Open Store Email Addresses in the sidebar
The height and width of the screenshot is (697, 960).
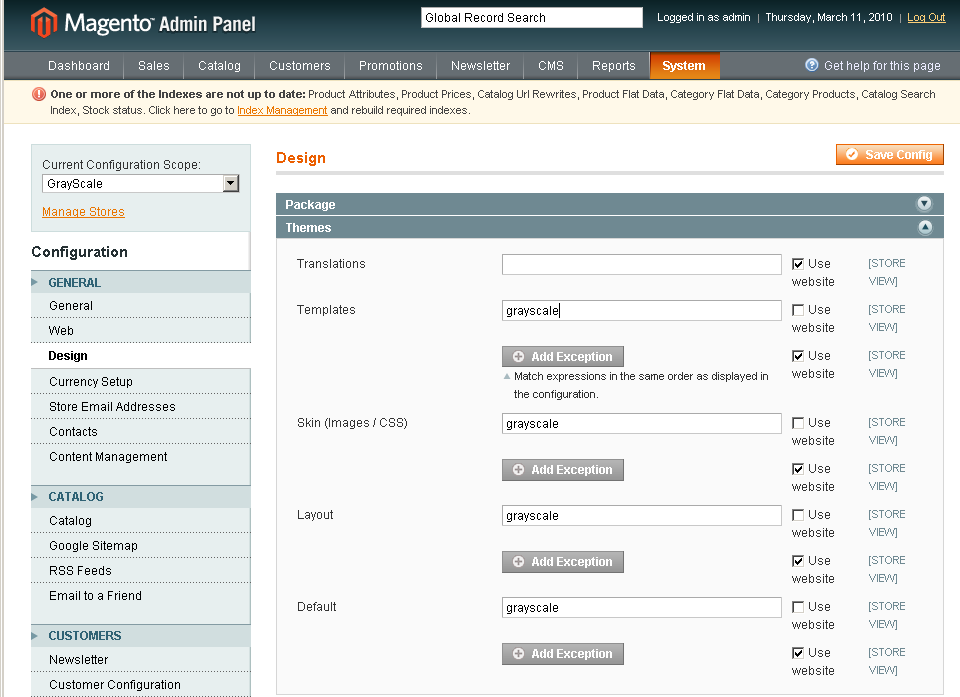click(141, 407)
